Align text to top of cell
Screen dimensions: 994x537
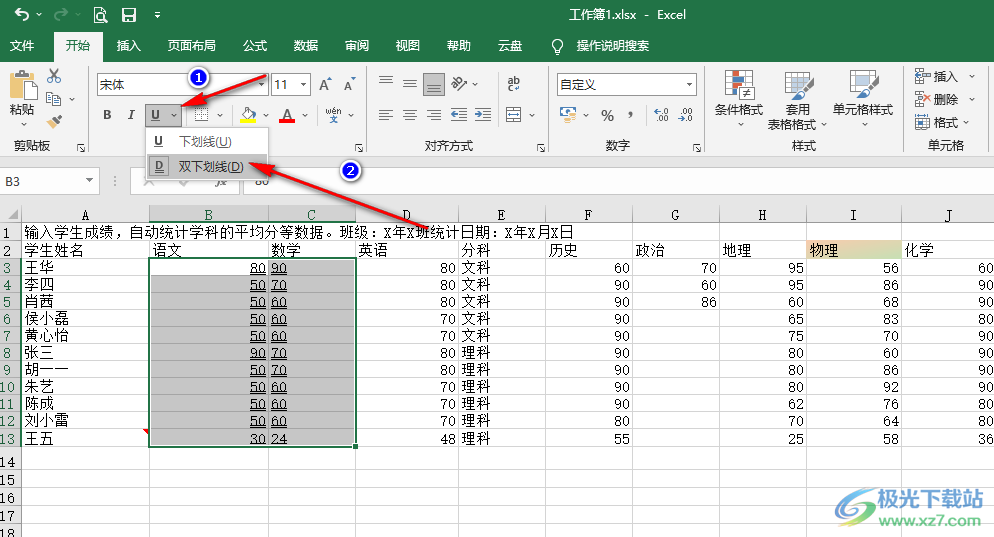click(385, 83)
